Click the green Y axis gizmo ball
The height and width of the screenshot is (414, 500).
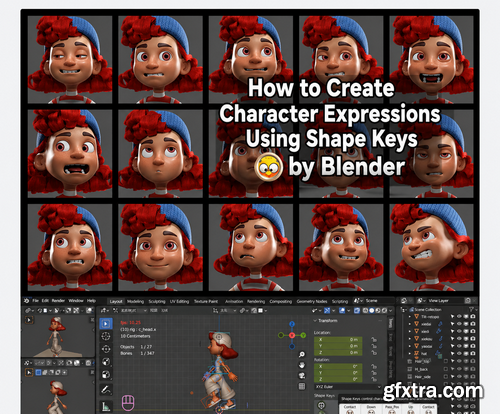[303, 335]
